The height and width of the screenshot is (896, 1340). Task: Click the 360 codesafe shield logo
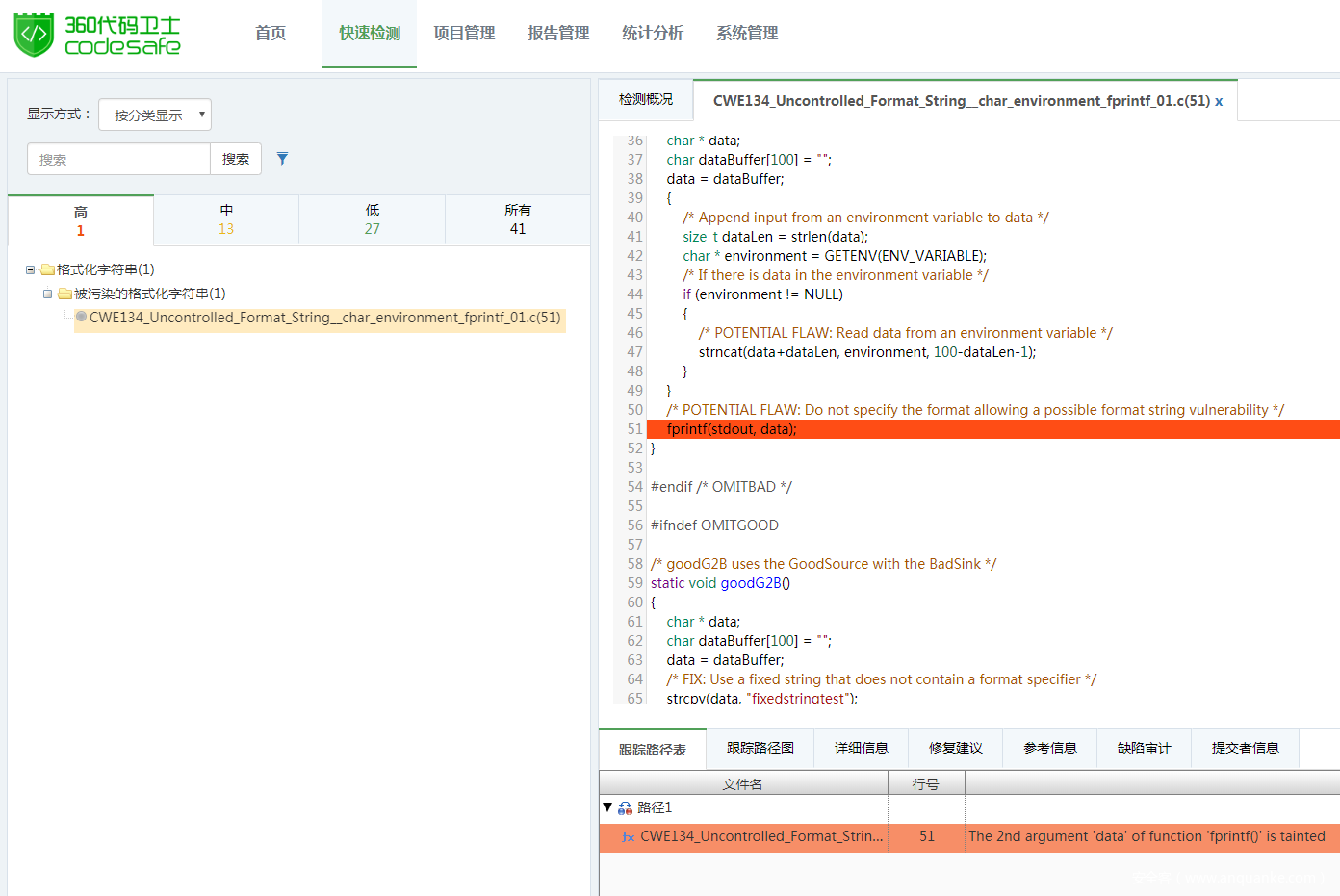(34, 35)
